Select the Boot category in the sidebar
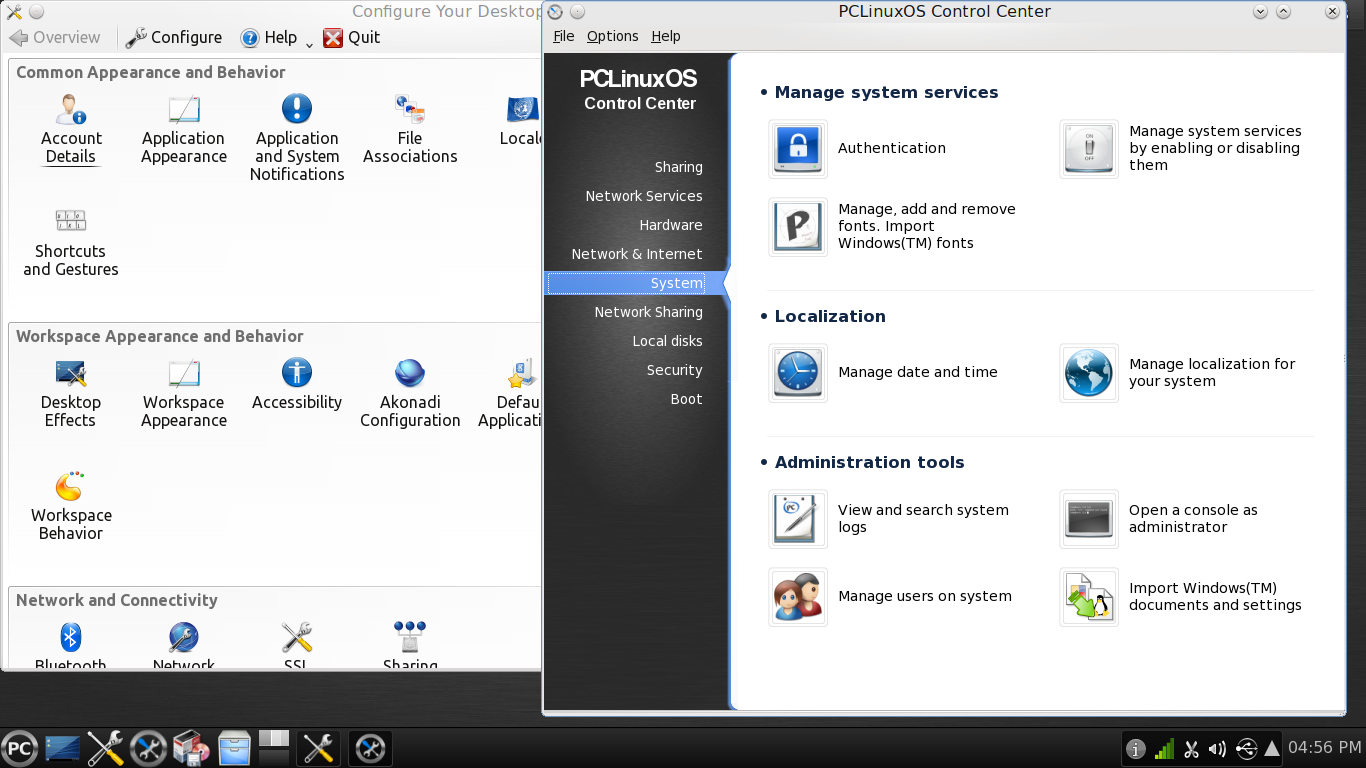 coord(687,399)
